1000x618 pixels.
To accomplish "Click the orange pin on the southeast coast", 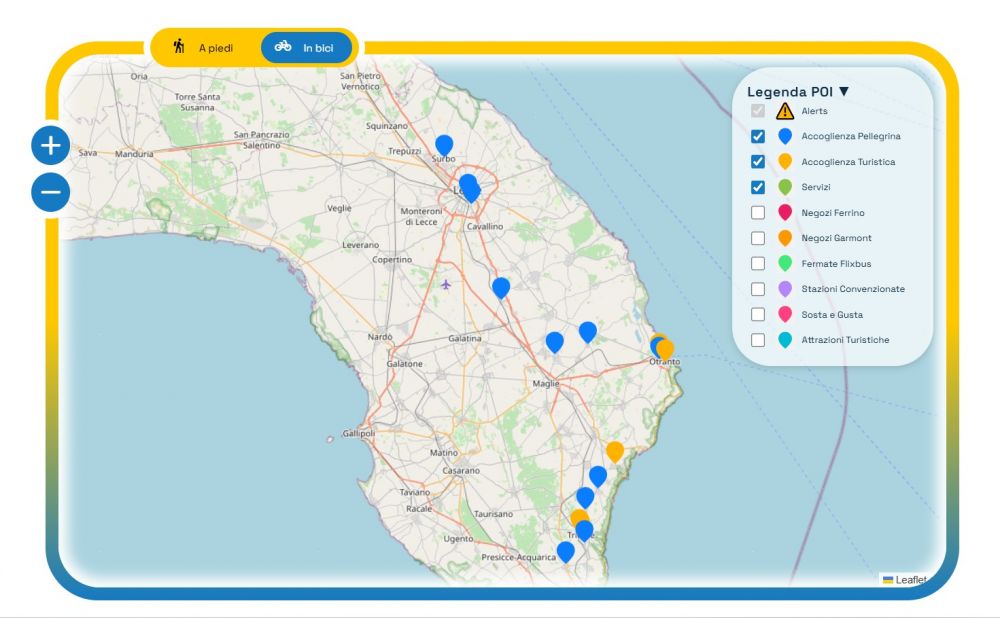I will point(615,451).
